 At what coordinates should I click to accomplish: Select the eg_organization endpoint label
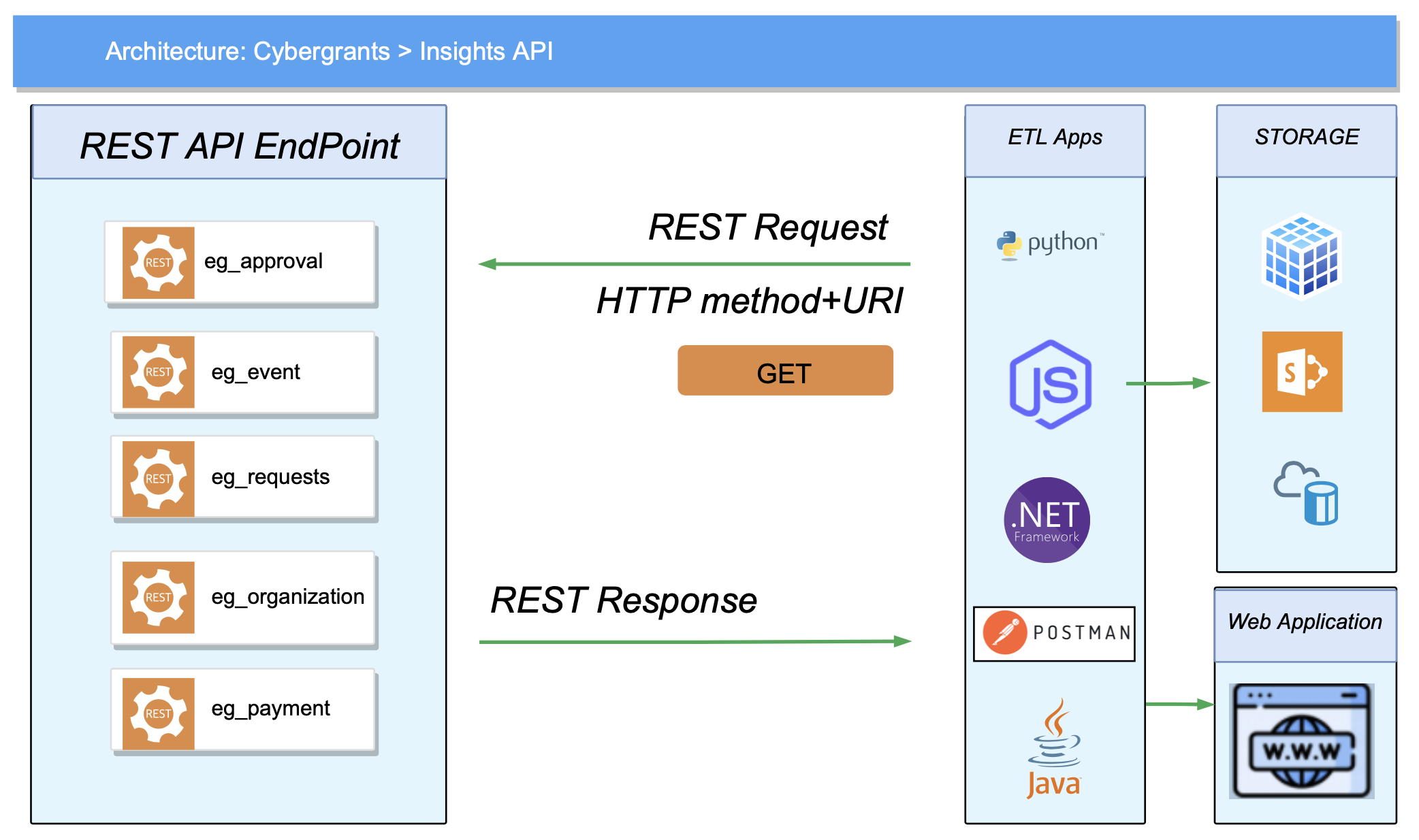(287, 598)
